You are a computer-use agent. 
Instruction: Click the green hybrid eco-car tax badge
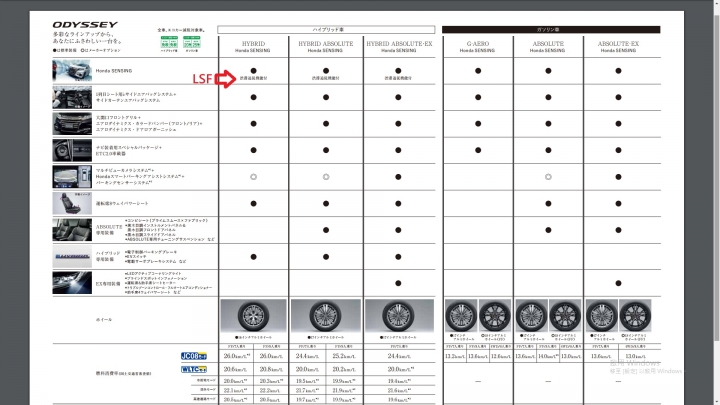[169, 42]
